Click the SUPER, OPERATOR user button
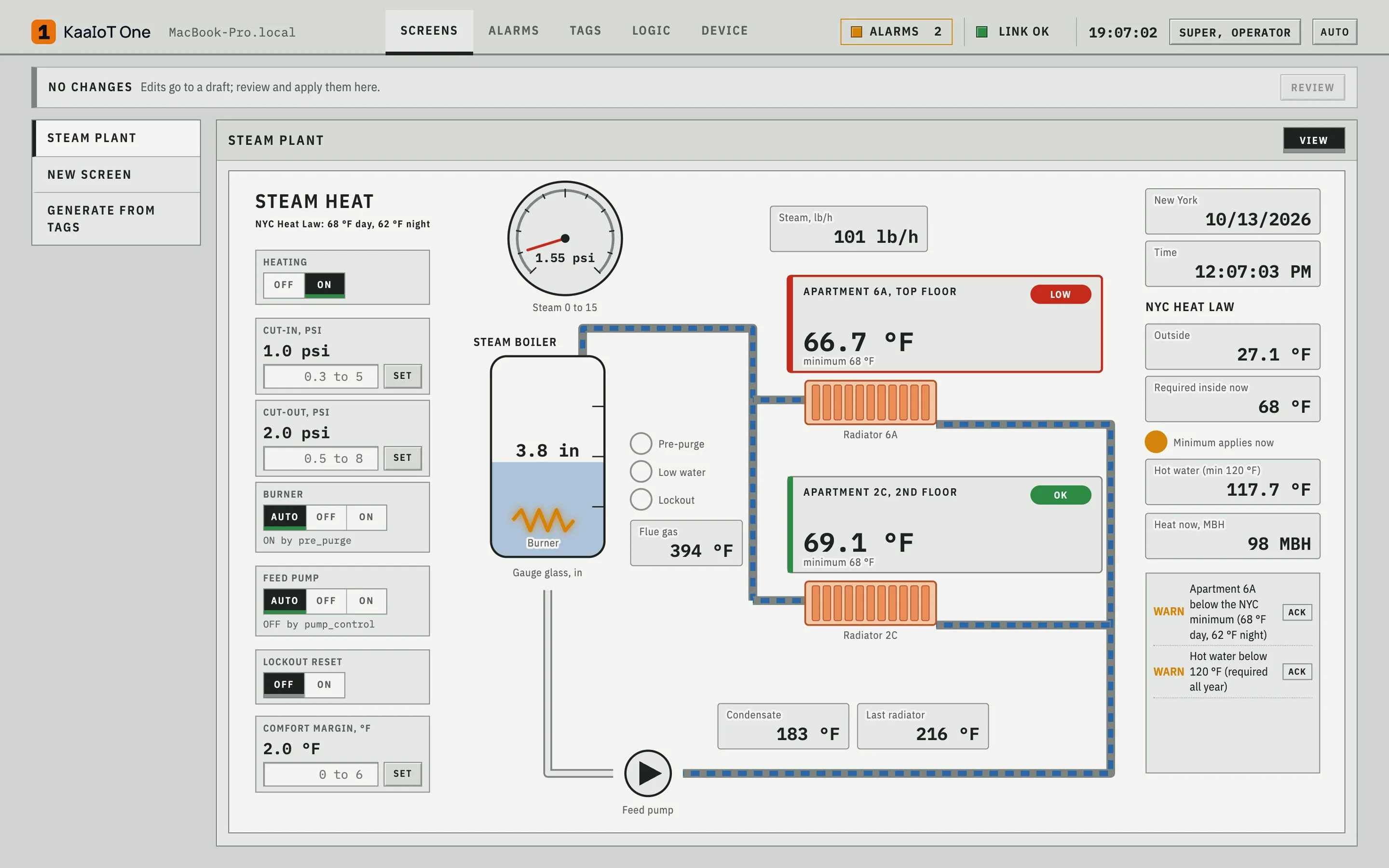Image resolution: width=1389 pixels, height=868 pixels. pyautogui.click(x=1235, y=32)
